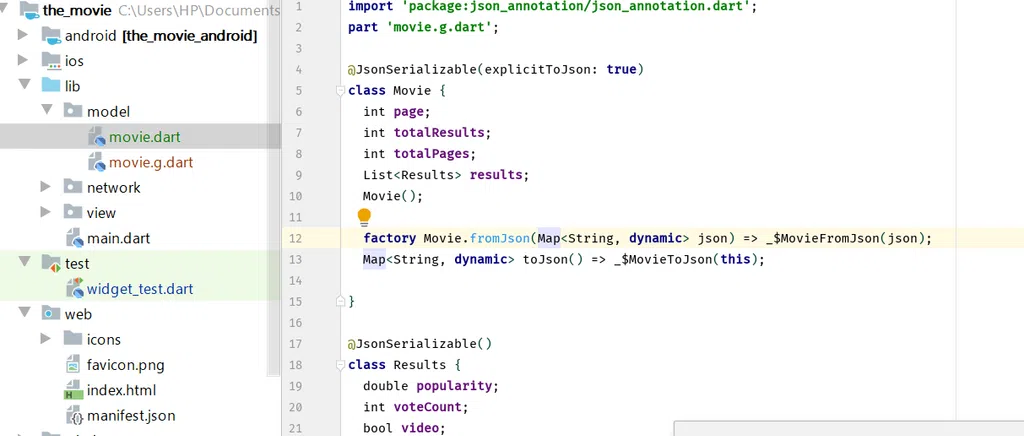Click the view package folder icon

pos(73,213)
